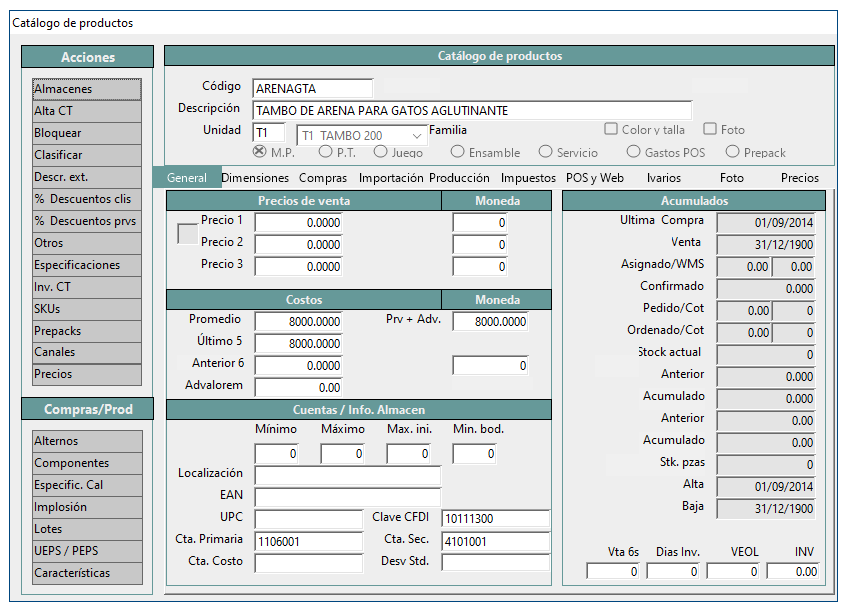Click the Unidad field T1

268,133
